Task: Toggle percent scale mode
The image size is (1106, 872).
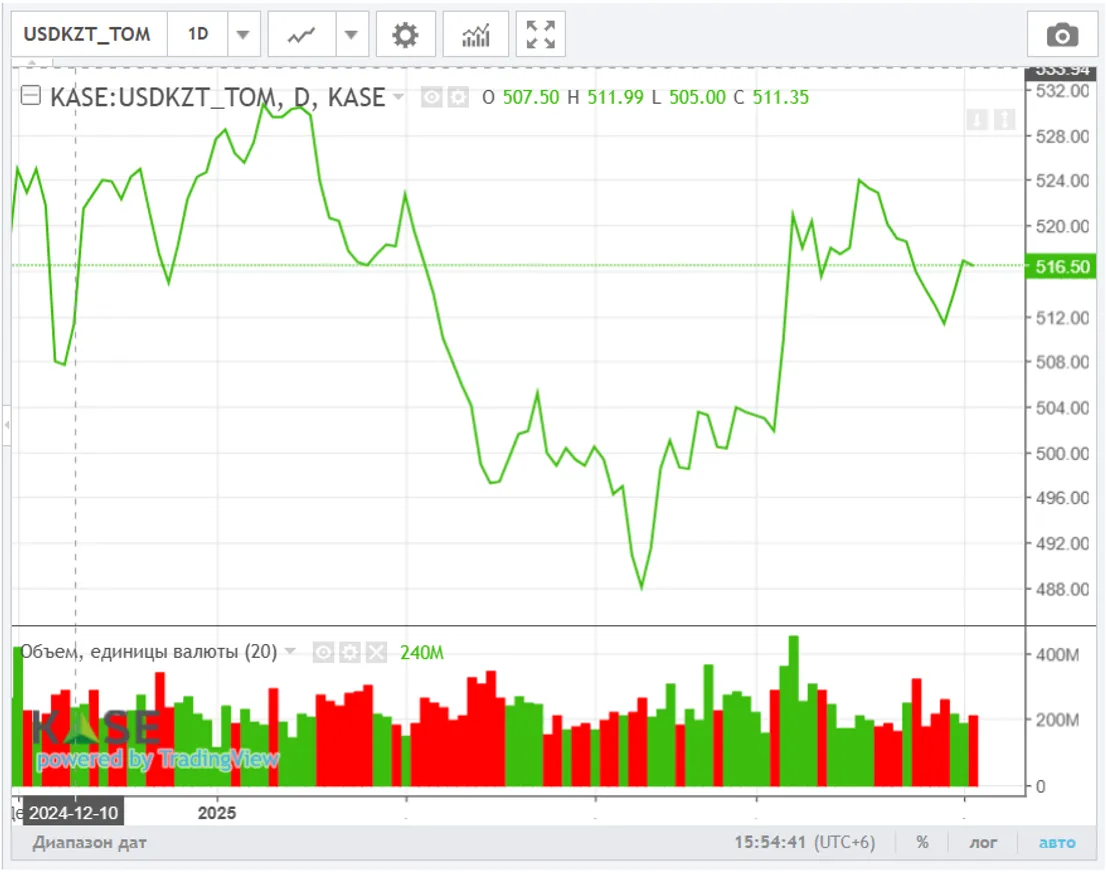Action: pyautogui.click(x=922, y=842)
